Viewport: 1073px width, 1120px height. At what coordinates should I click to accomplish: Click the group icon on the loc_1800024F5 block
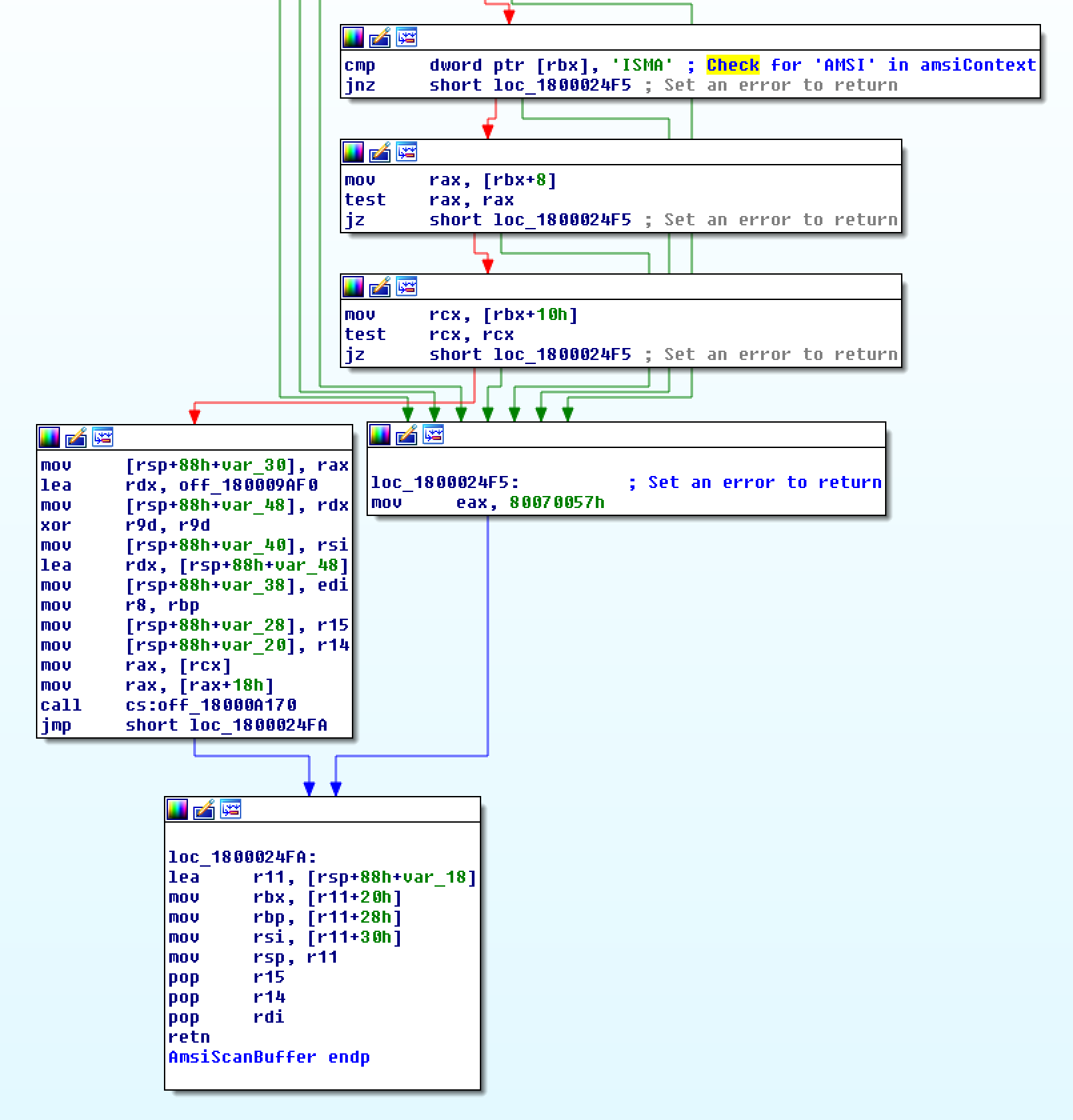(433, 435)
